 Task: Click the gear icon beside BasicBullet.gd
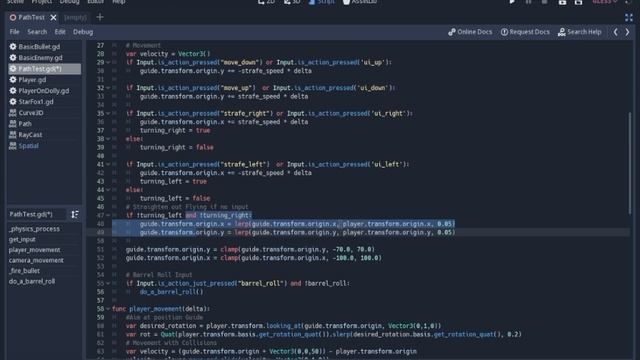click(x=13, y=47)
